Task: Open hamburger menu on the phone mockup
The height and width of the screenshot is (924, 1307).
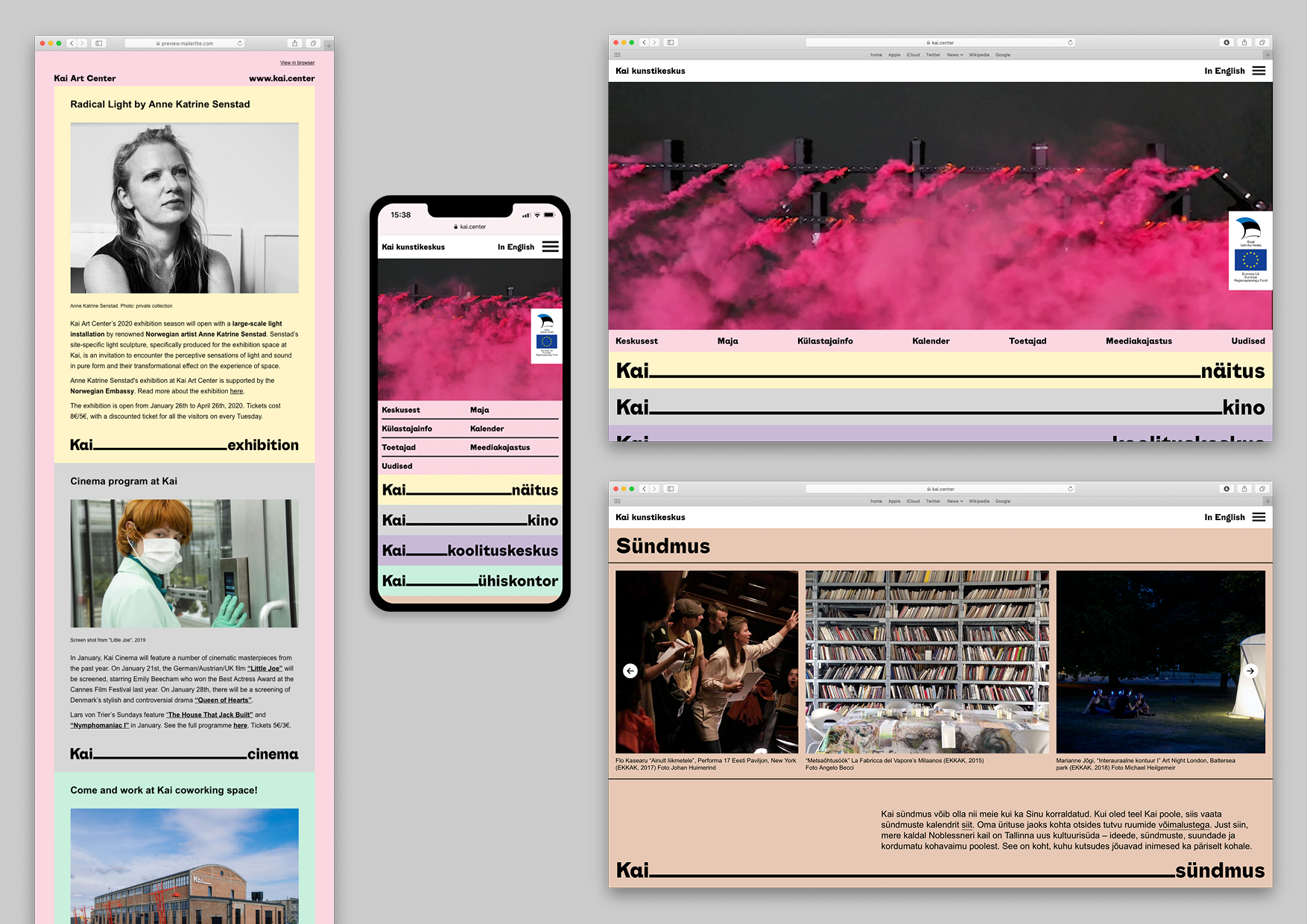Action: (x=550, y=247)
